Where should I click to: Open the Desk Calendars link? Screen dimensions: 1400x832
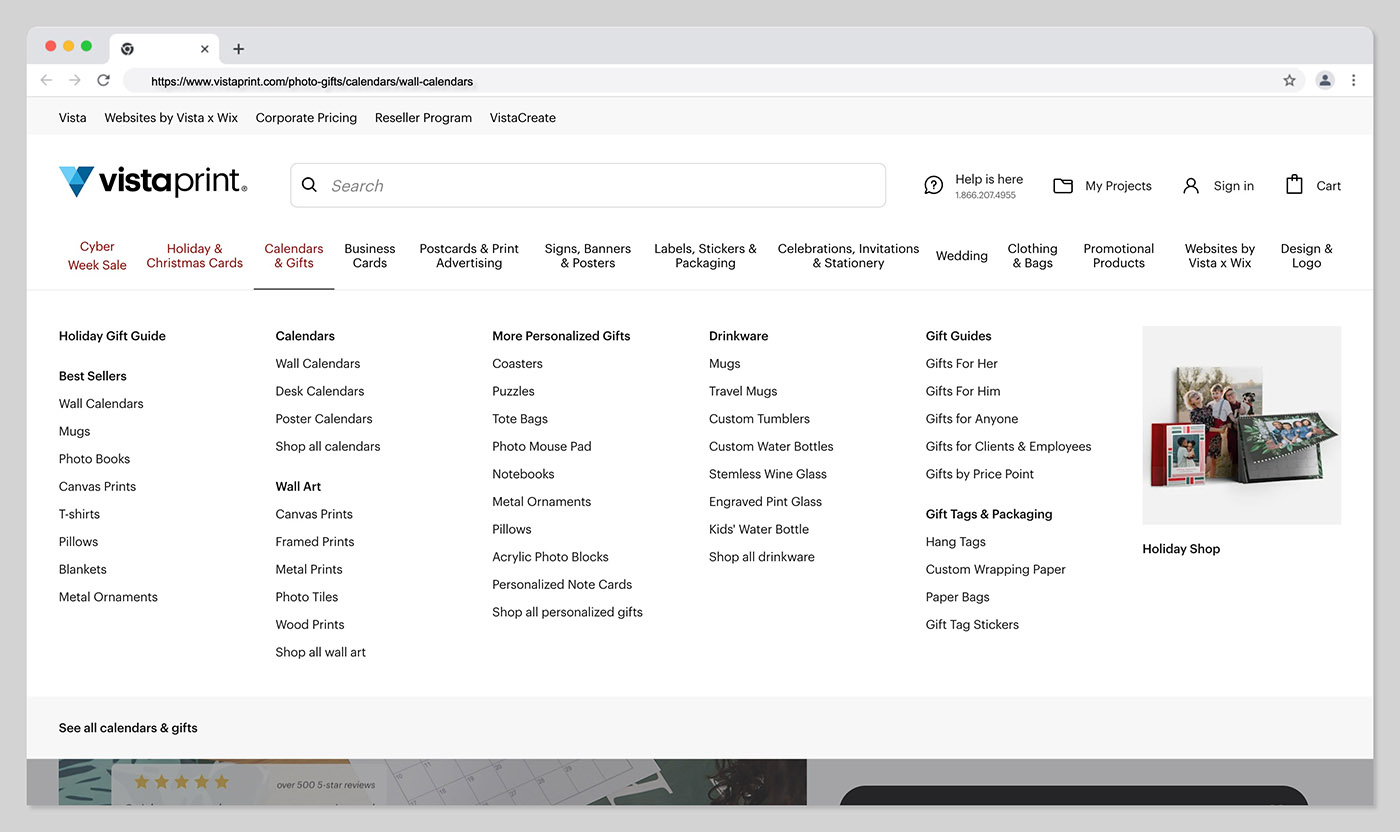click(x=319, y=391)
